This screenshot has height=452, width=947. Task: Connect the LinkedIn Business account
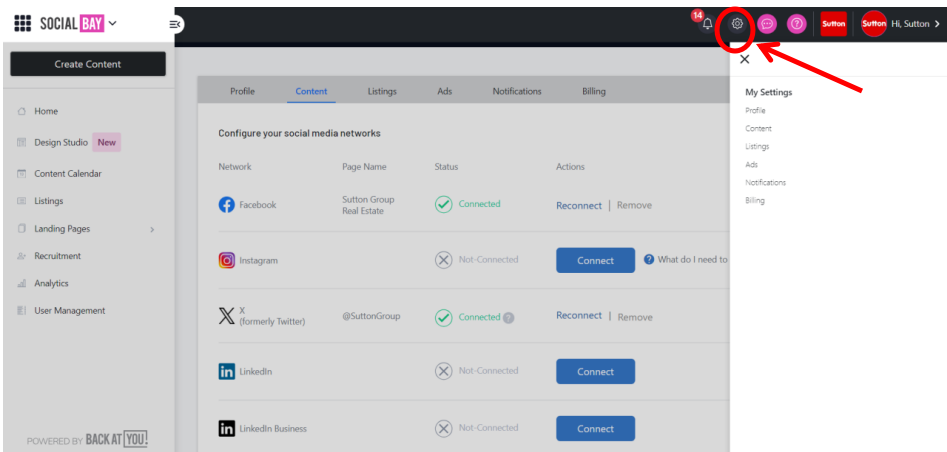[595, 428]
